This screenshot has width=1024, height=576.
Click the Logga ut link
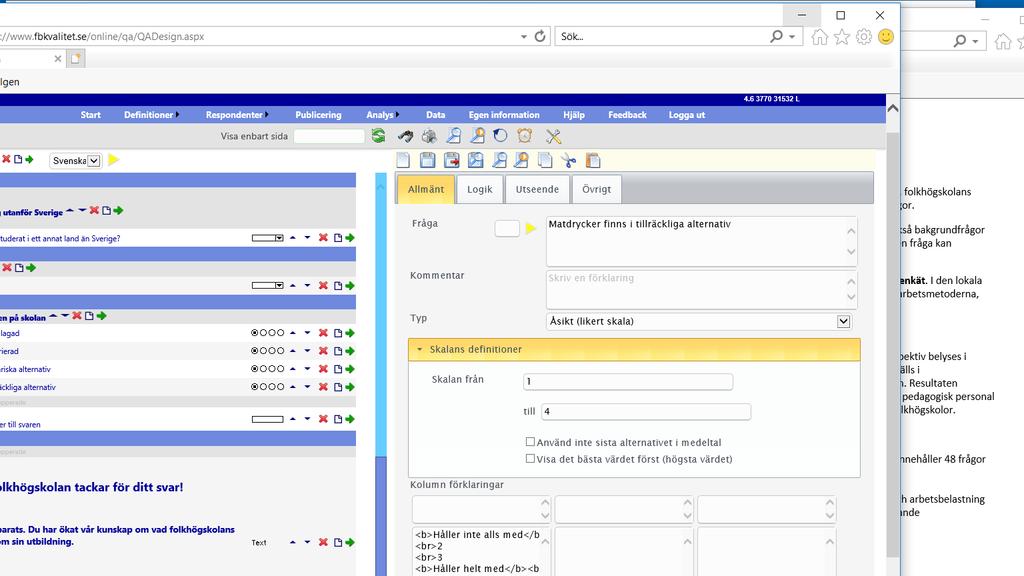687,115
